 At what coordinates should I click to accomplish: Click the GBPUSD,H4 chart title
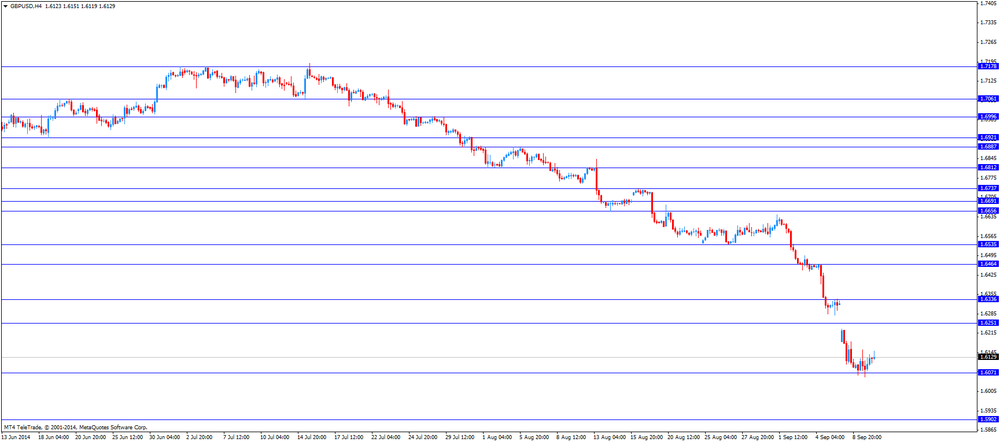(26, 5)
